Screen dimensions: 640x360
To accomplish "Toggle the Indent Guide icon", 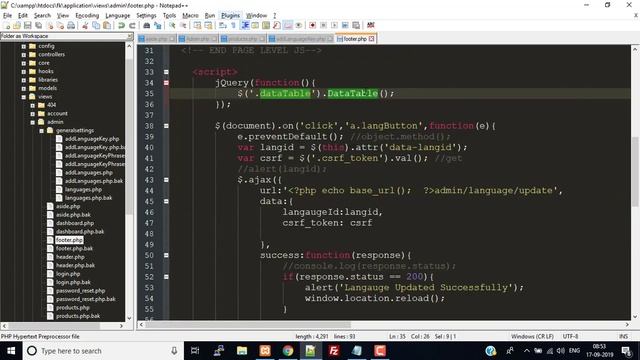I will 244,25.
